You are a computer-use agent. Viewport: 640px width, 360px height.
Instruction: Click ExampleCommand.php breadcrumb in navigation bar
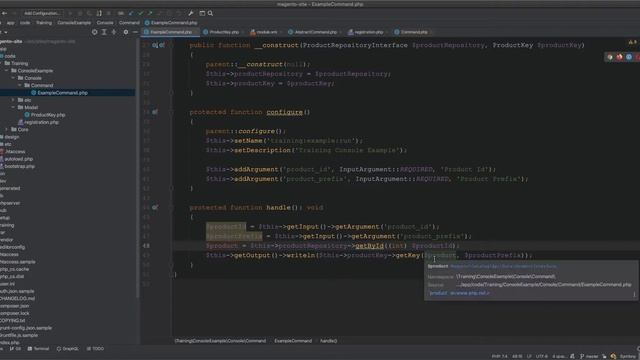(x=171, y=23)
